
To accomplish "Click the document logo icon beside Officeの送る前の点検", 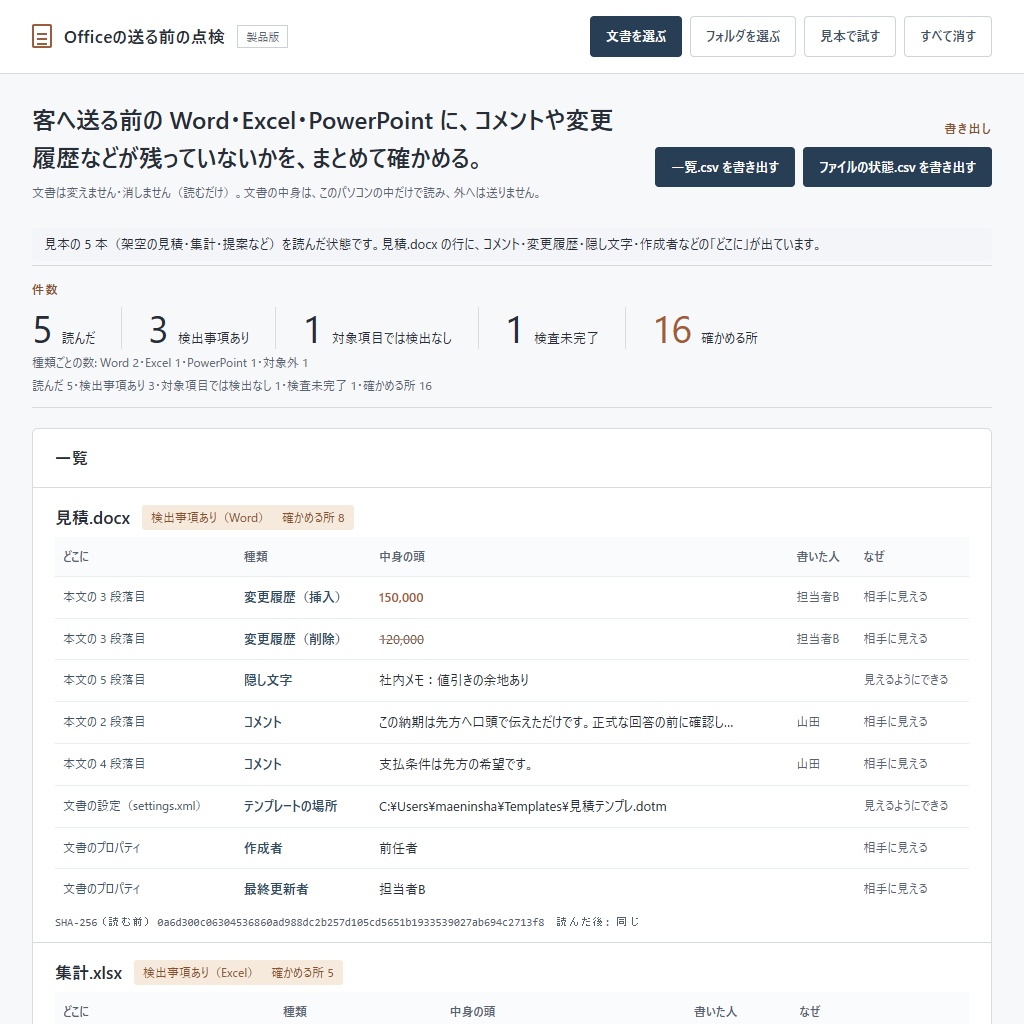I will (42, 37).
